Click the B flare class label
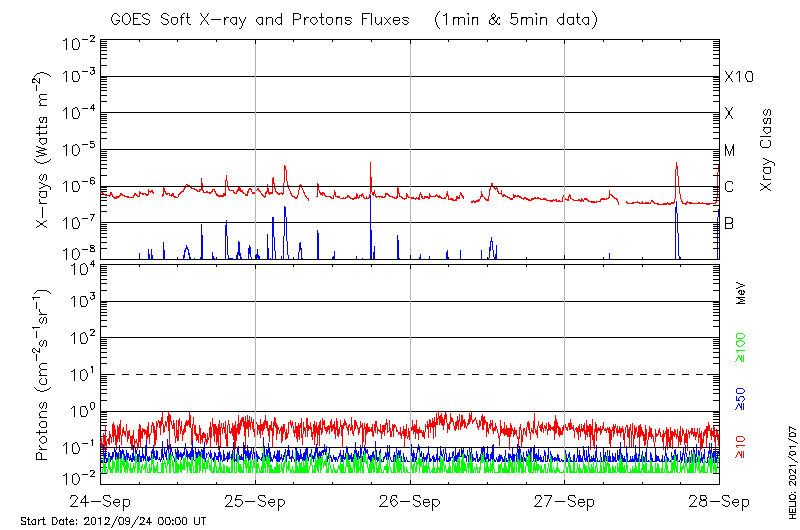The width and height of the screenshot is (800, 530). pyautogui.click(x=729, y=224)
